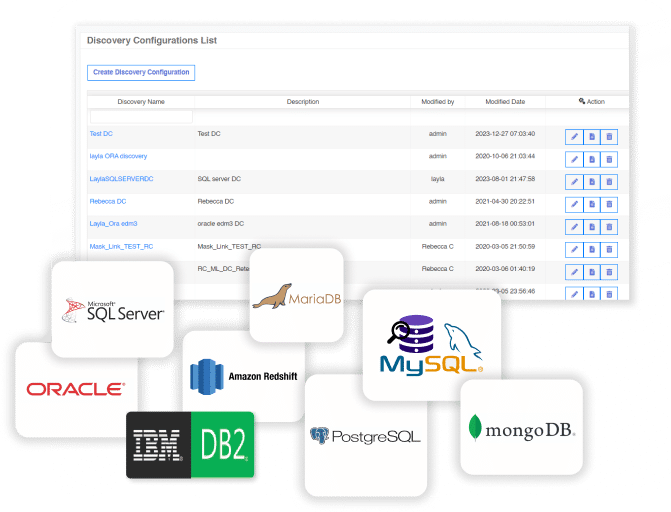
Task: Click the date 2021-08-18 00:53:01
Action: point(505,223)
